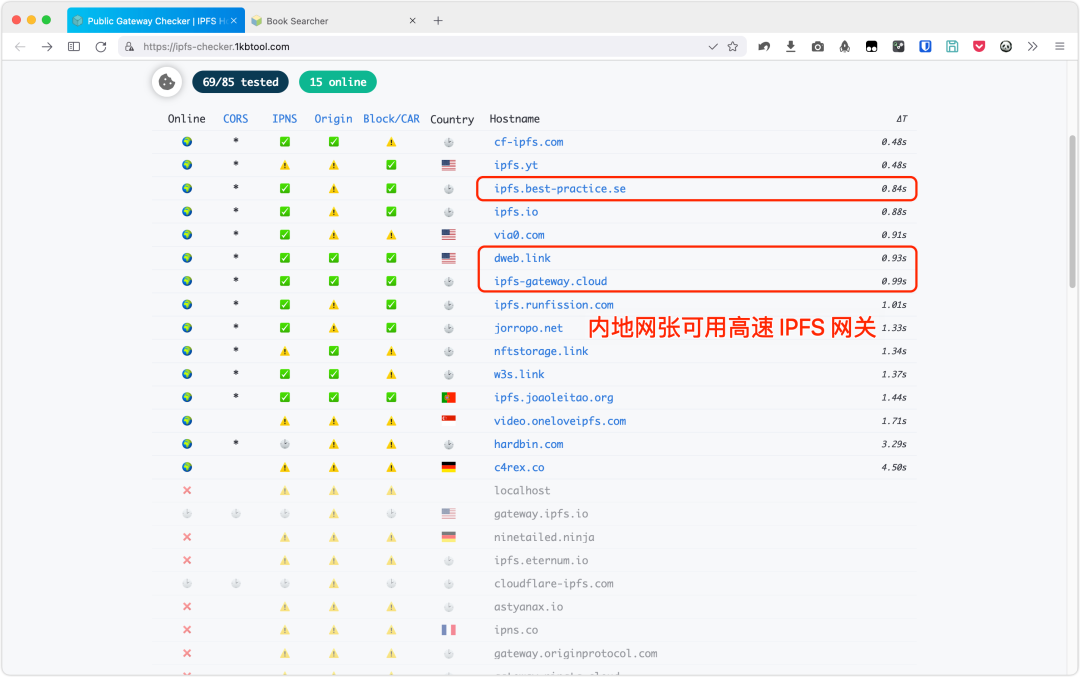
Task: Open the dweb.link gateway link
Action: coord(522,258)
